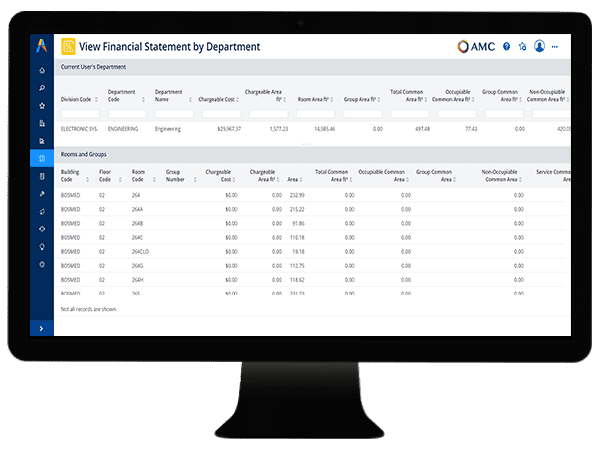This screenshot has height=450, width=600.
Task: Click the Division Code filter input
Action: click(82, 113)
